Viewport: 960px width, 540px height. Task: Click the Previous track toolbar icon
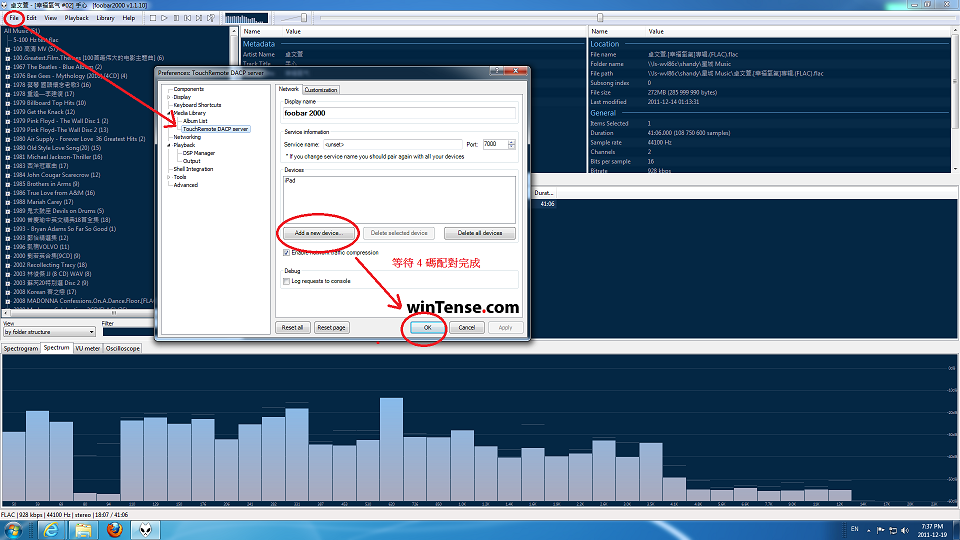tap(187, 18)
